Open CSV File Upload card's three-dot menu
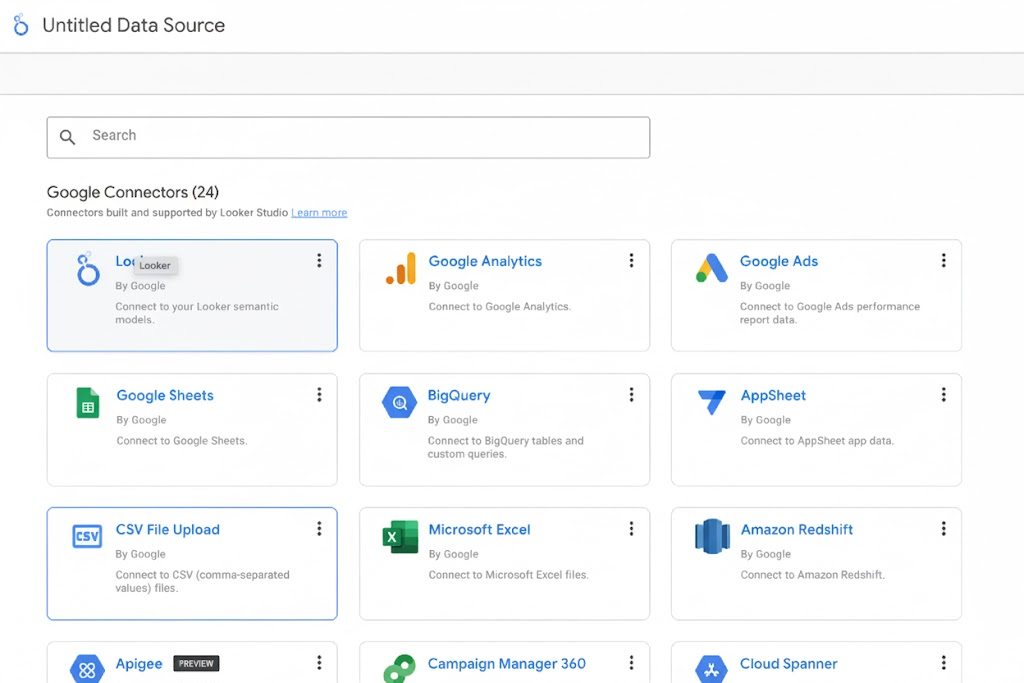The width and height of the screenshot is (1024, 683). tap(319, 528)
